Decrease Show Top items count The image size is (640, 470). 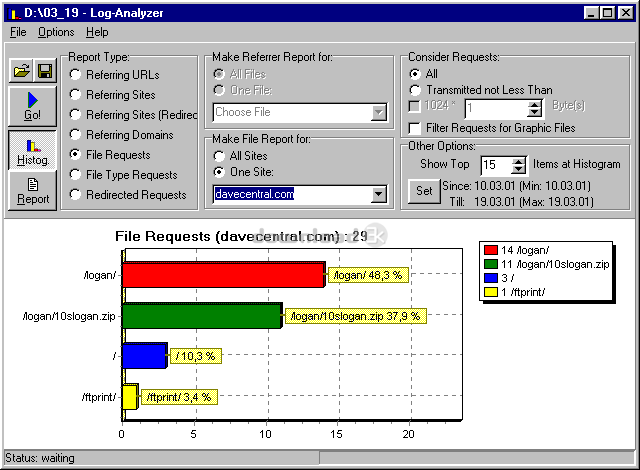(518, 169)
